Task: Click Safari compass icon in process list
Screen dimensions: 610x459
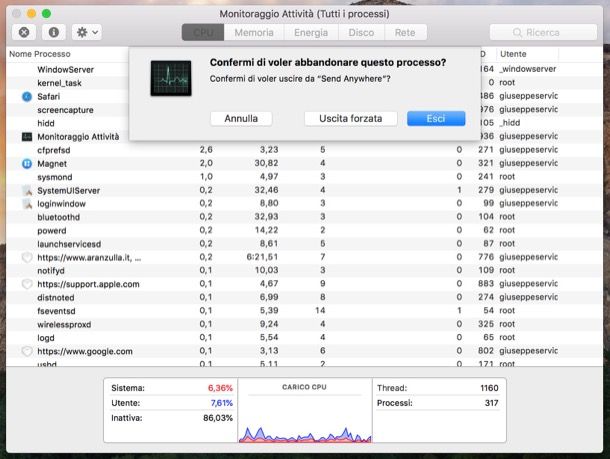Action: (x=27, y=96)
